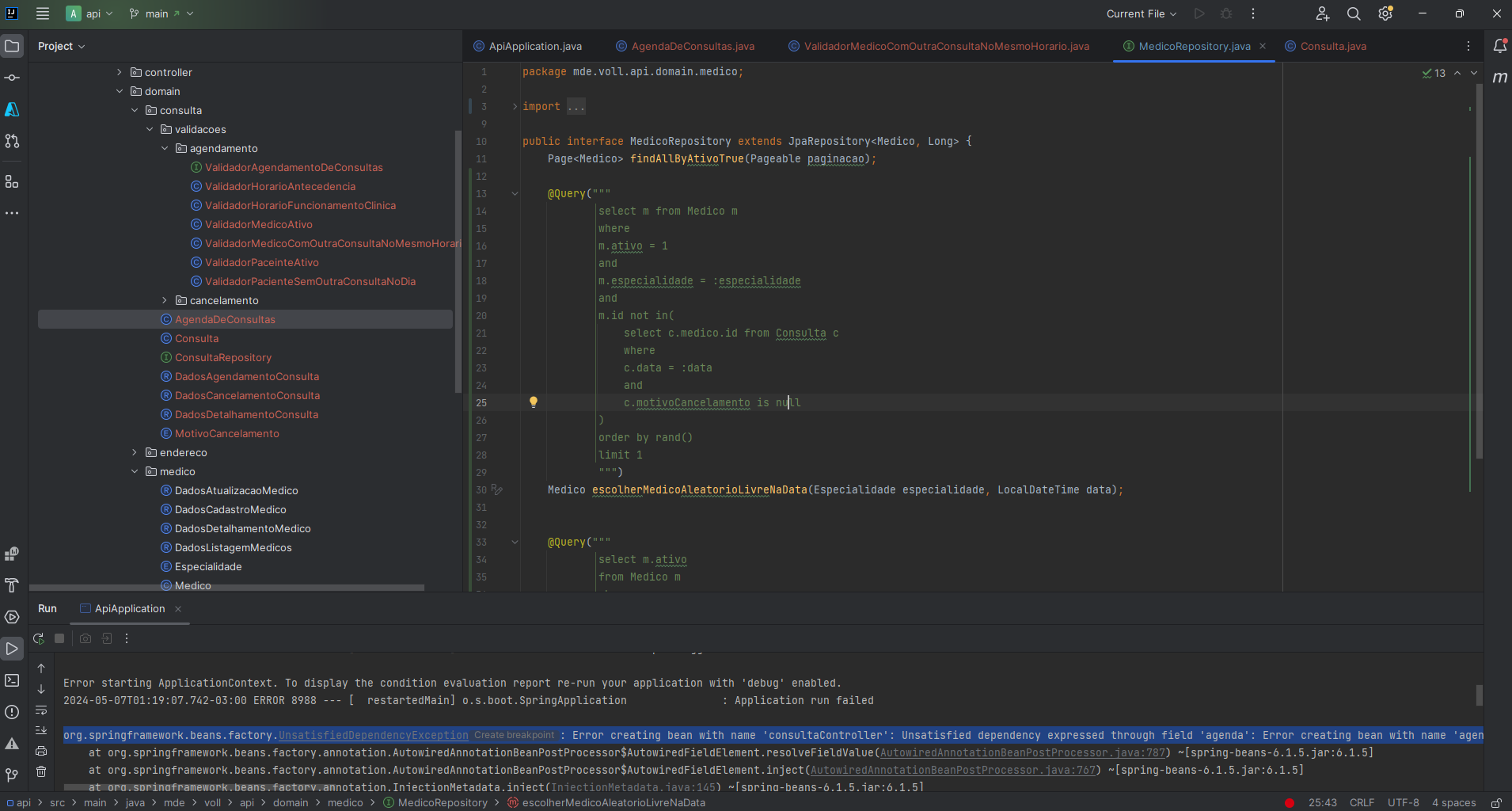Switch to ApiApplication.java tab
The image size is (1512, 811).
(x=528, y=46)
